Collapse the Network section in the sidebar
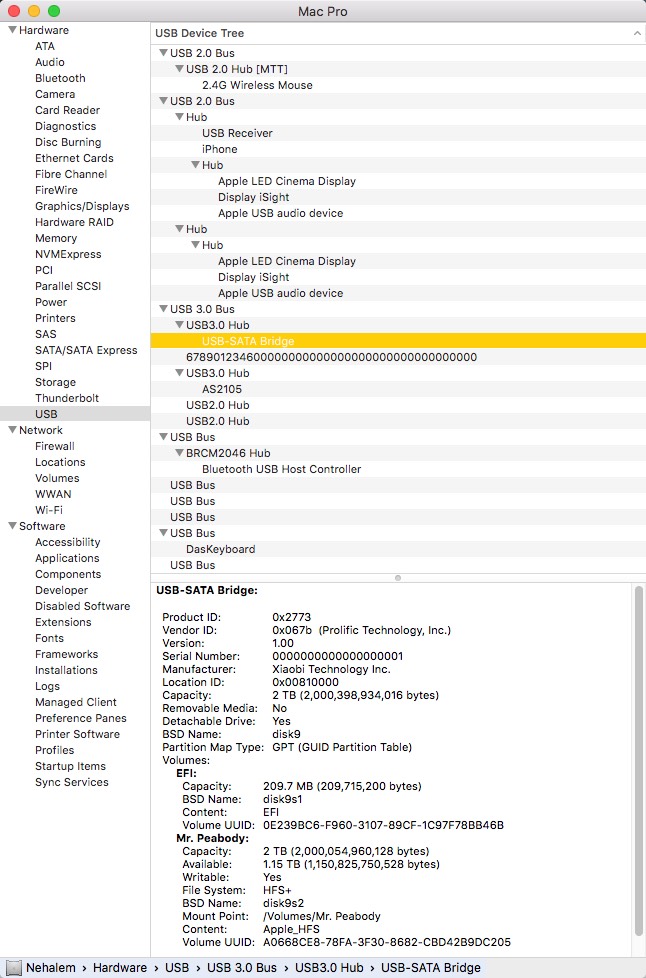The width and height of the screenshot is (646, 978). (12, 430)
